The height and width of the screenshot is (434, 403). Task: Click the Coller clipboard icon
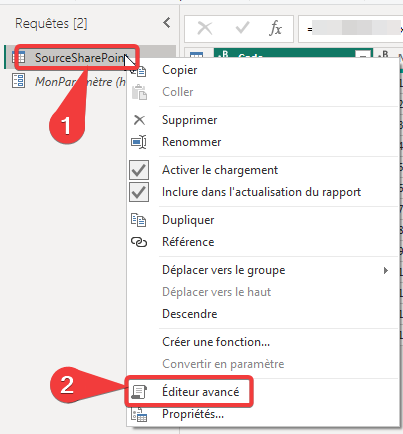(x=139, y=92)
